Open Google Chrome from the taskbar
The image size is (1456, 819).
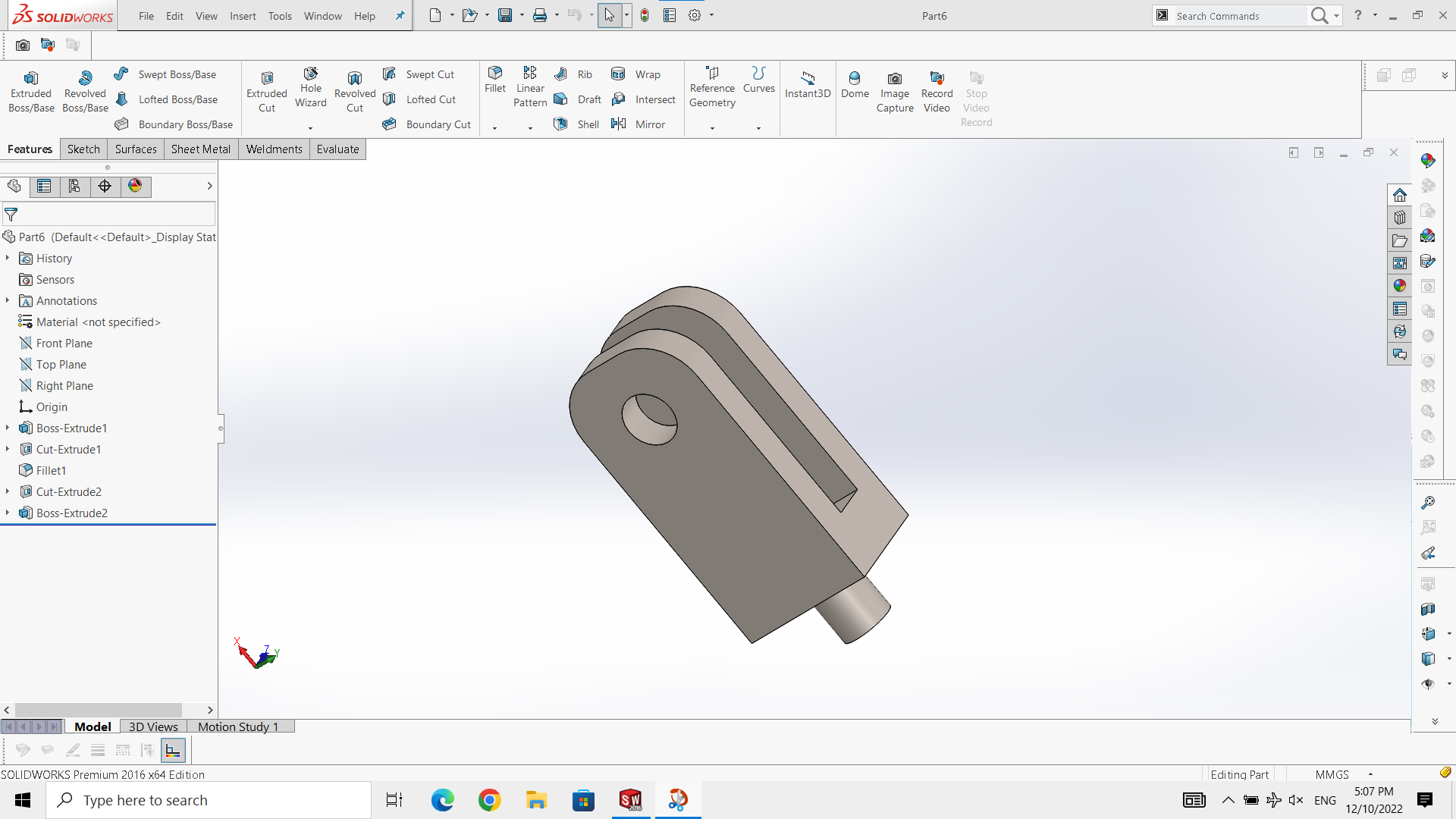click(x=490, y=800)
